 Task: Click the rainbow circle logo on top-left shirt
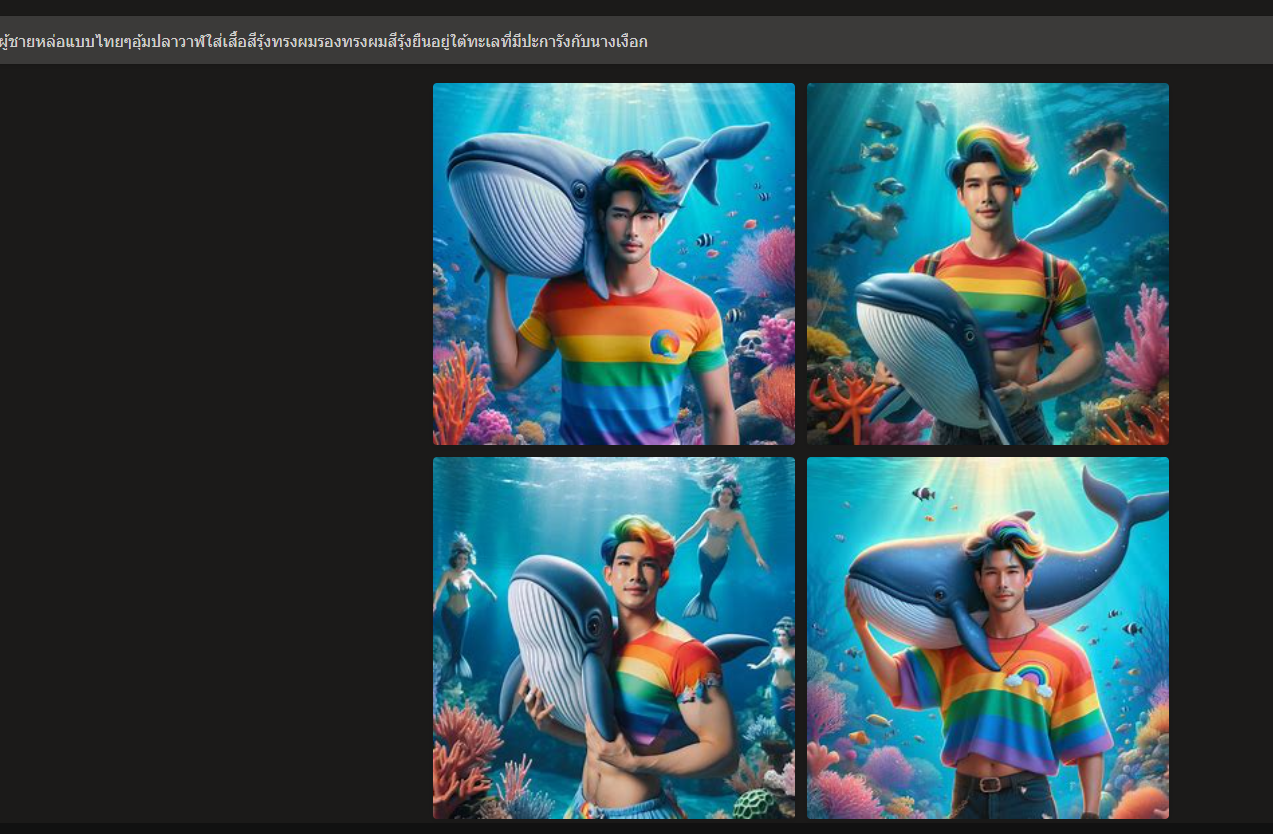pos(664,344)
